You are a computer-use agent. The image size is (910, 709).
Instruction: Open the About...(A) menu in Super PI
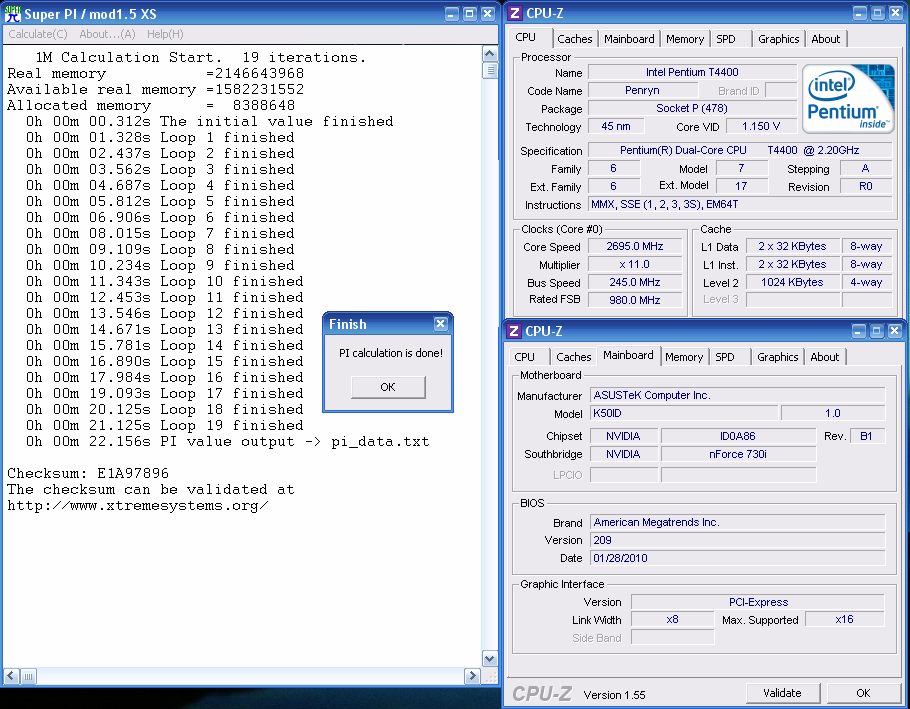107,34
